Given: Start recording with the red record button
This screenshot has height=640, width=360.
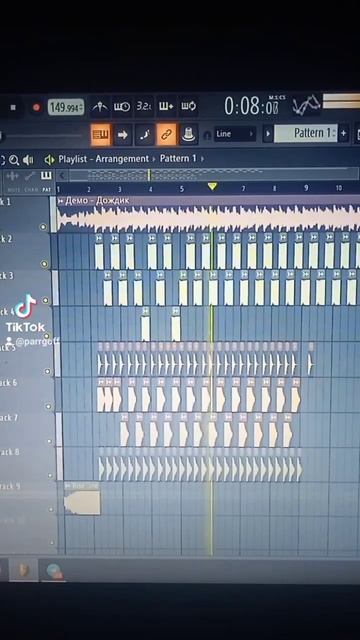Looking at the screenshot, I should [x=36, y=107].
